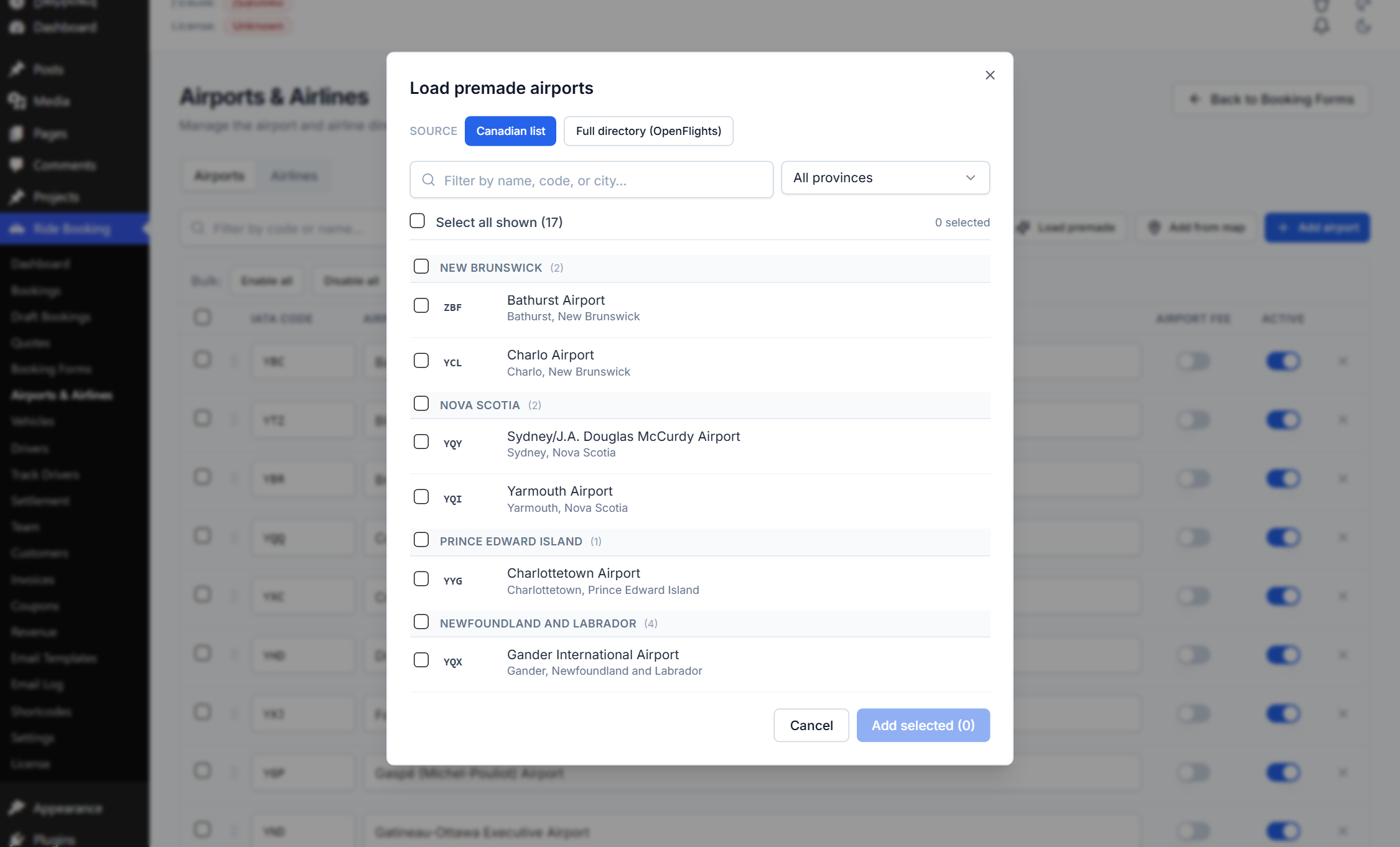The image size is (1400, 847).
Task: Select all Nova Scotia airports checkbox
Action: click(x=421, y=404)
